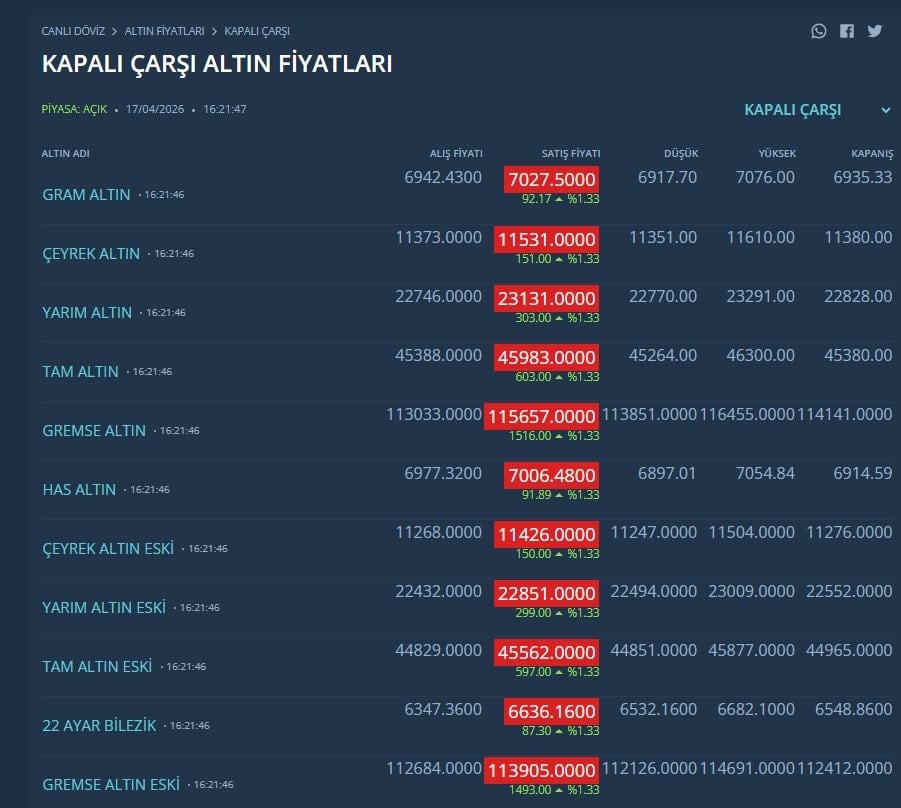Select Tam Altın from the list
Image resolution: width=901 pixels, height=808 pixels.
(80, 372)
